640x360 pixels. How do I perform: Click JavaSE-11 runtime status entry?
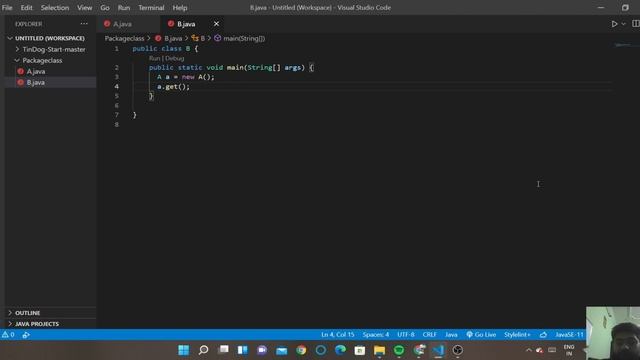569,335
